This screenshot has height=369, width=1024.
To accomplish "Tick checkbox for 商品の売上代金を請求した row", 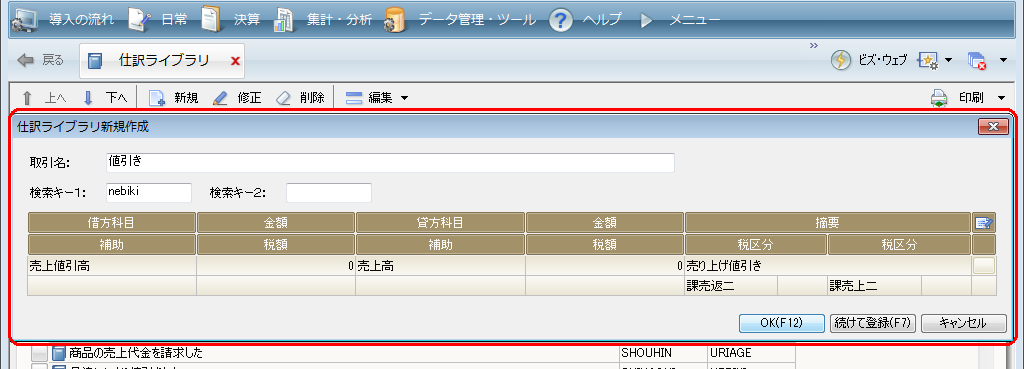I will point(40,353).
